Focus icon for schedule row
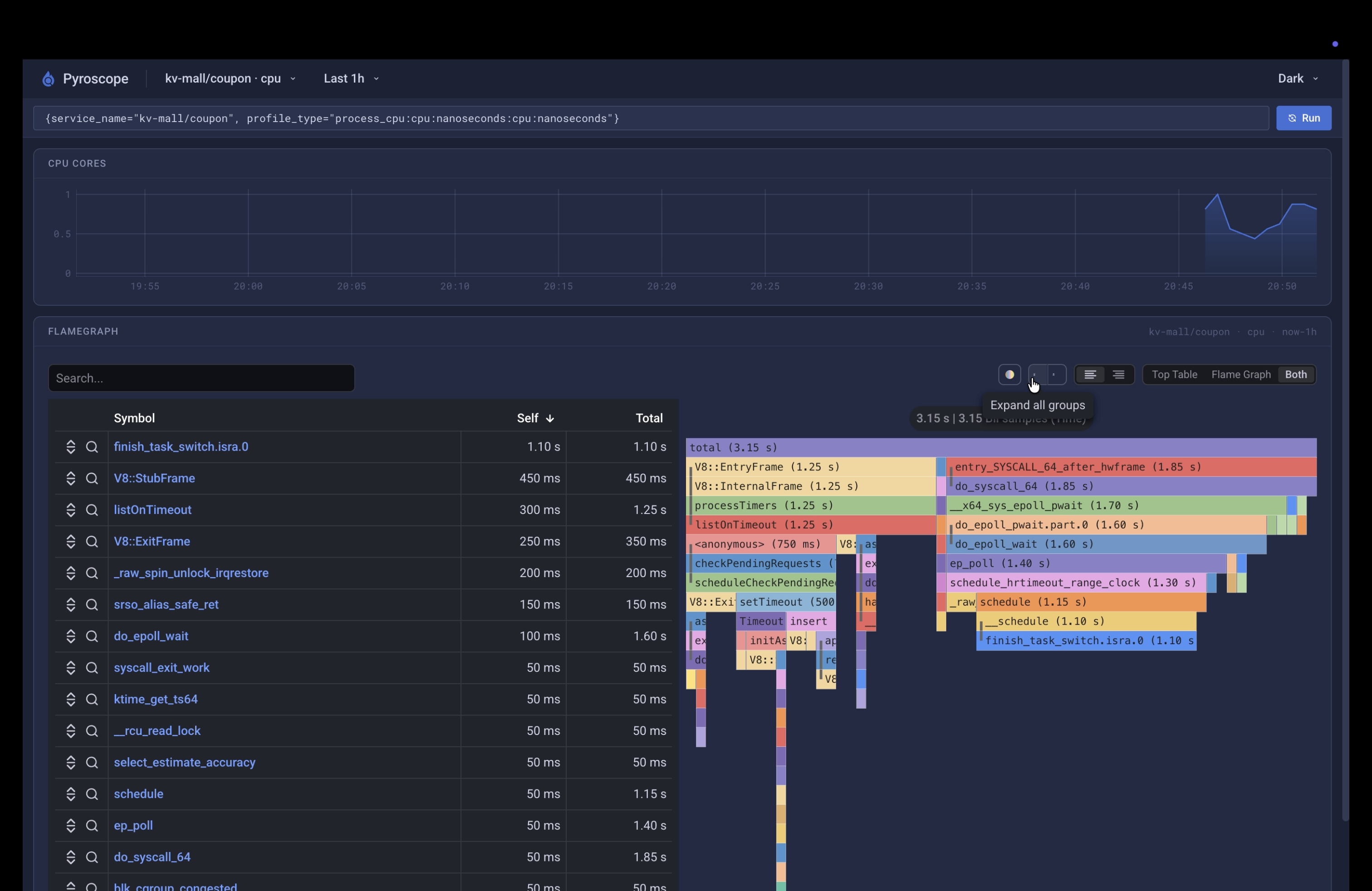This screenshot has width=1372, height=891. pyautogui.click(x=71, y=794)
